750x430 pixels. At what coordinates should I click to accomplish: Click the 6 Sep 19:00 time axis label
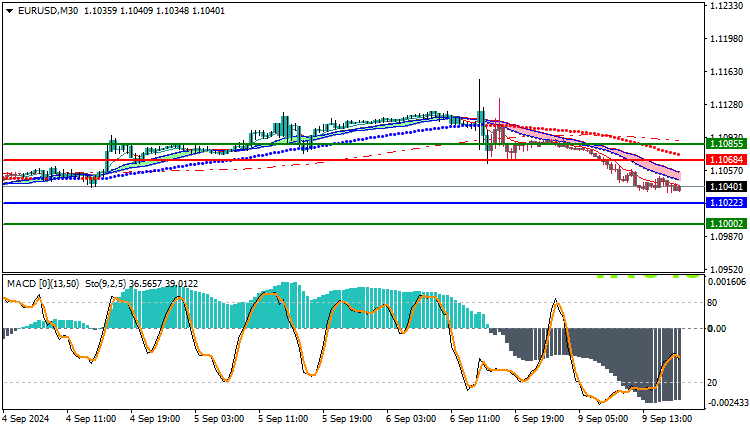pos(539,419)
